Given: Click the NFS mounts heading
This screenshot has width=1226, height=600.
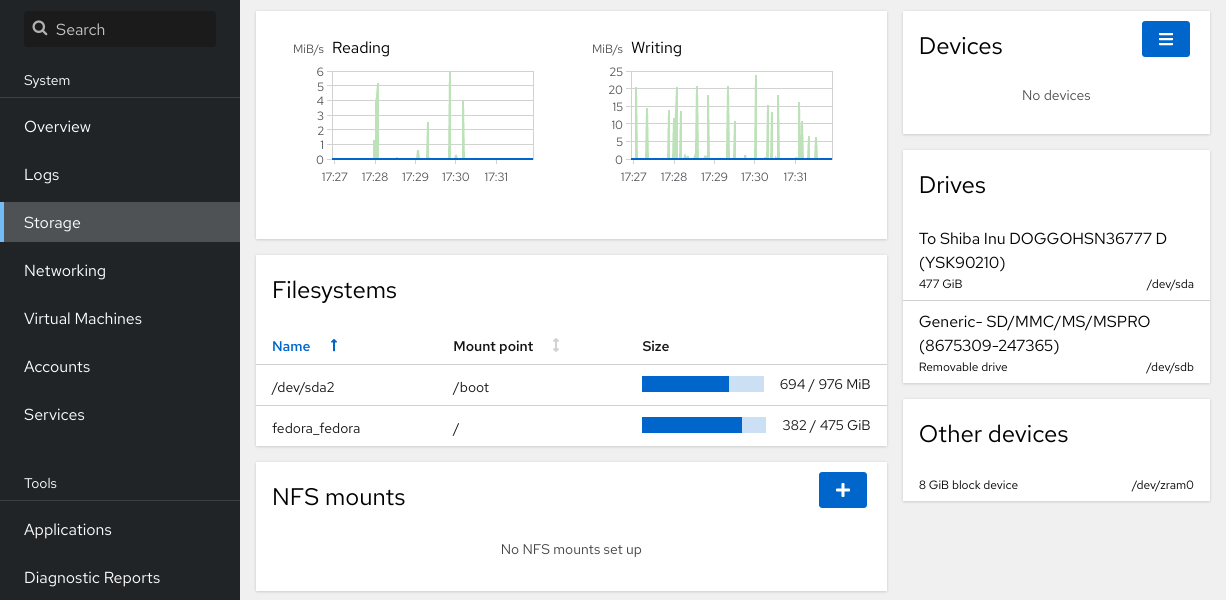Looking at the screenshot, I should (x=339, y=497).
